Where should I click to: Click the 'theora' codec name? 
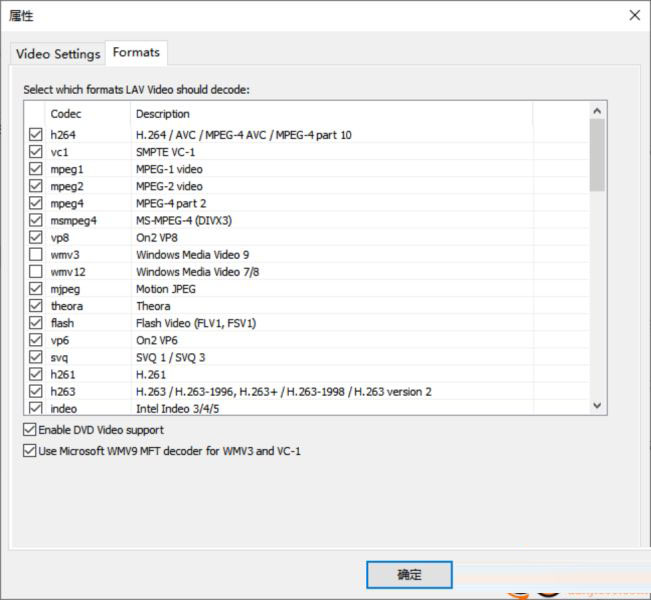67,306
